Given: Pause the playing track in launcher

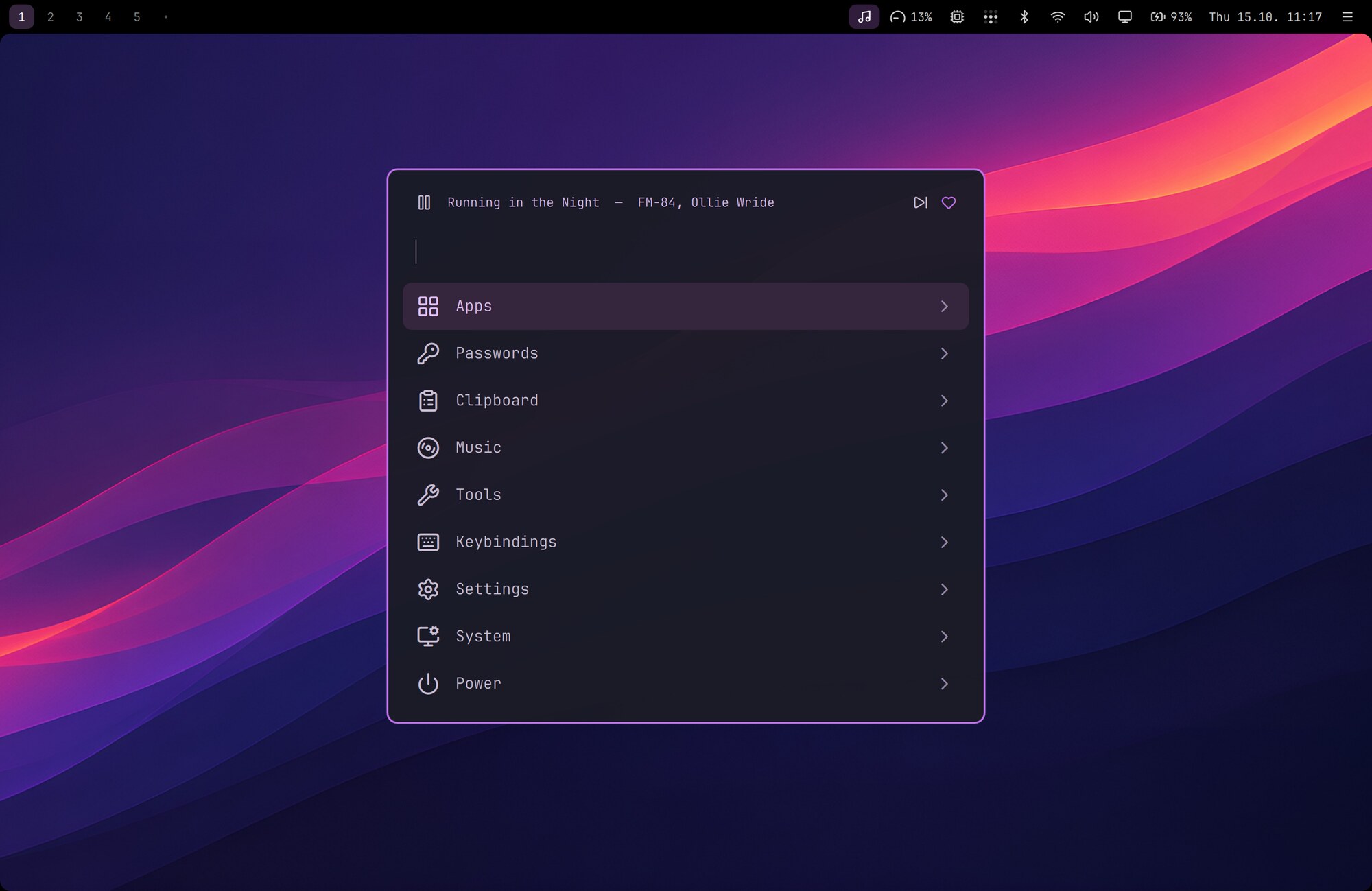Looking at the screenshot, I should pyautogui.click(x=424, y=202).
